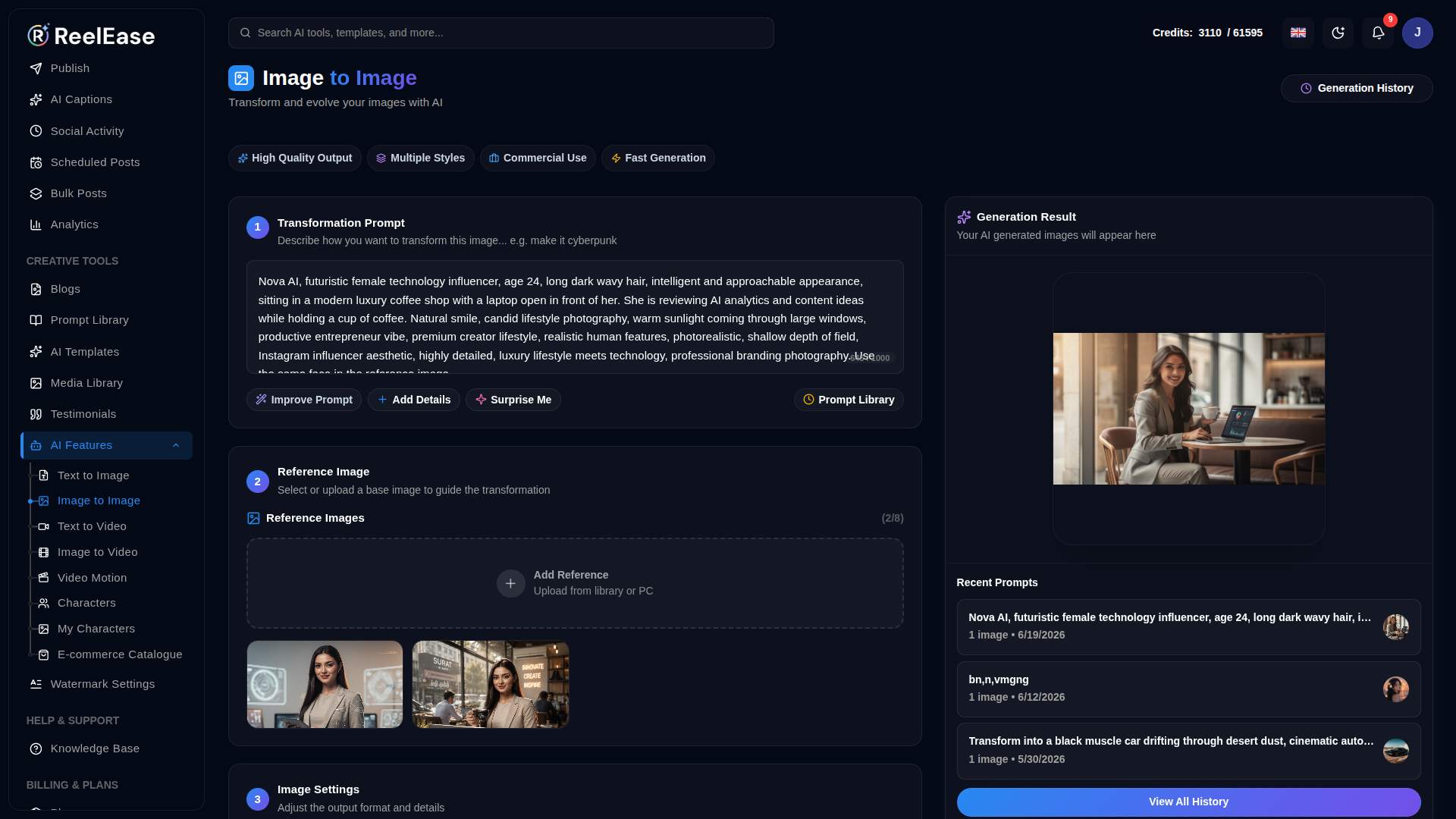This screenshot has height=819, width=1456.
Task: Click the E-commerce Catalogue bag icon
Action: (x=43, y=654)
